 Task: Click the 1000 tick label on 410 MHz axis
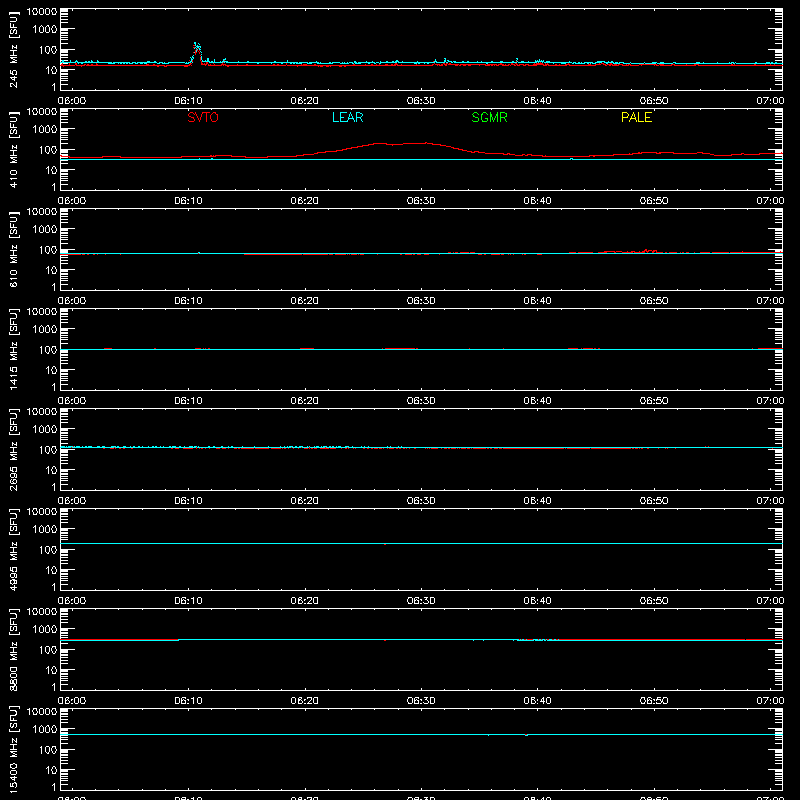pyautogui.click(x=45, y=130)
